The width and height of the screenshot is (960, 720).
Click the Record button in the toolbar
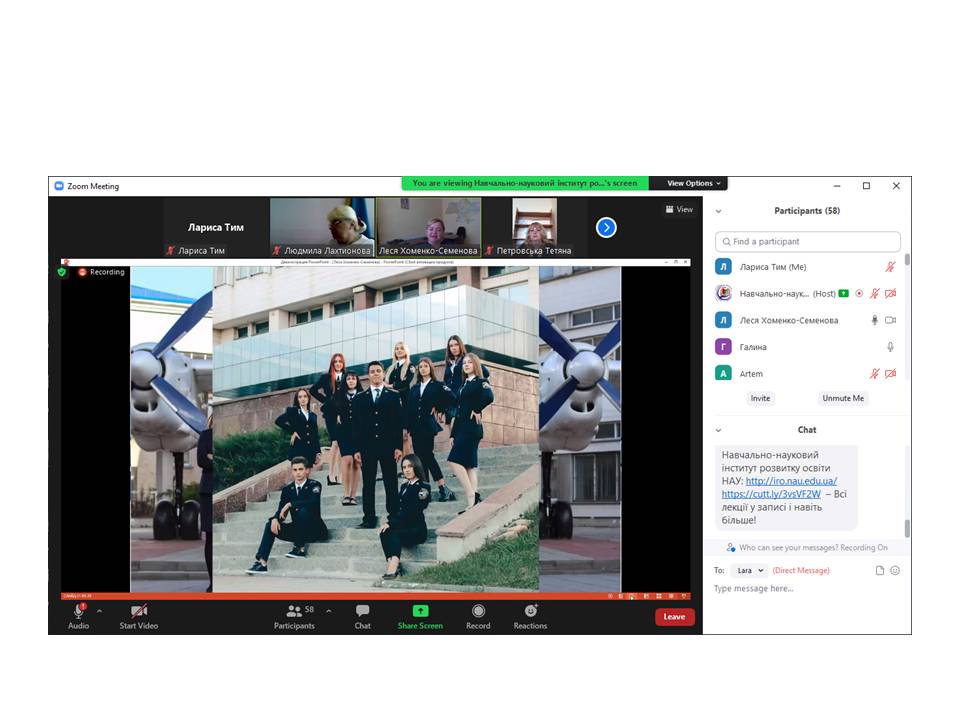coord(478,612)
